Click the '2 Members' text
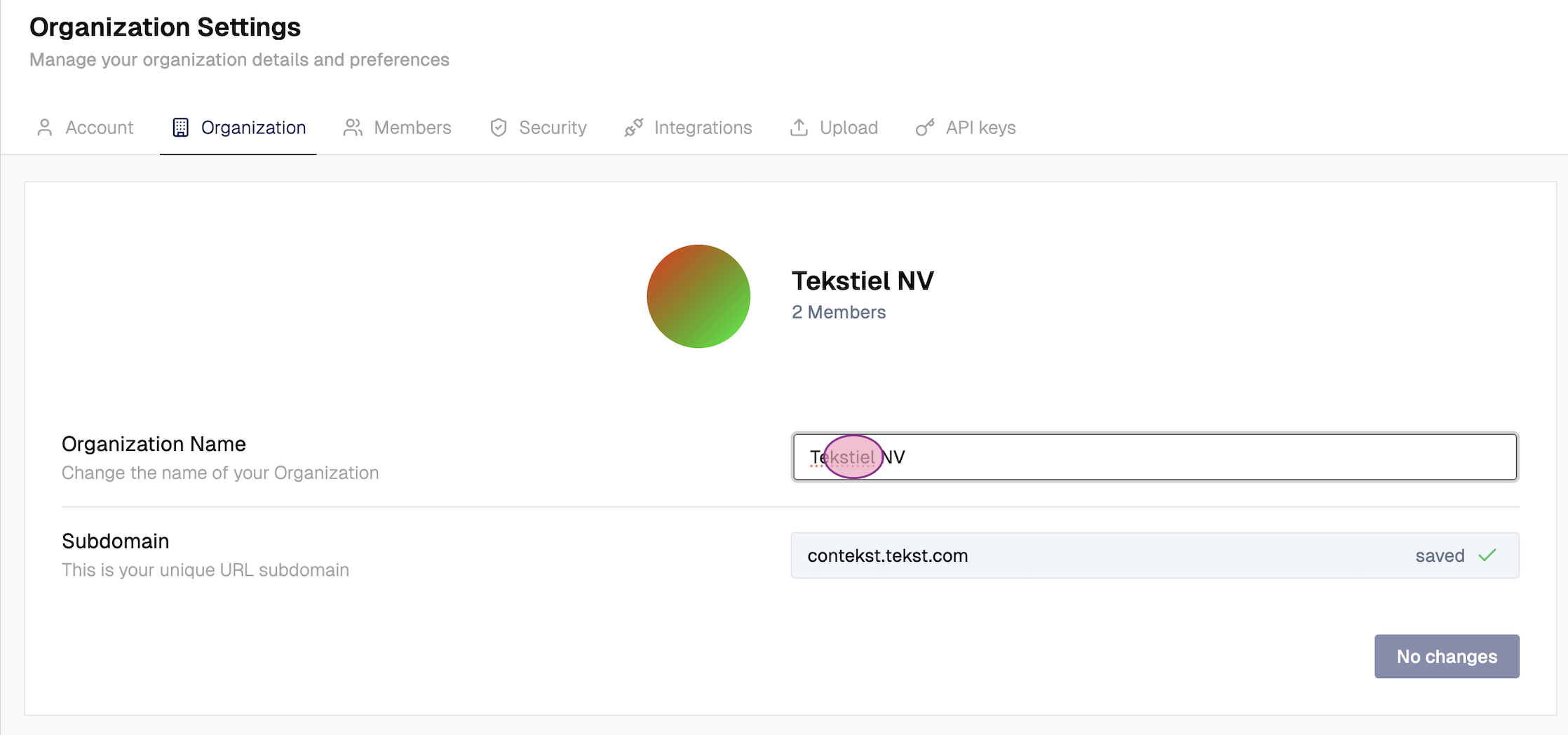The width and height of the screenshot is (1568, 735). pyautogui.click(x=839, y=312)
